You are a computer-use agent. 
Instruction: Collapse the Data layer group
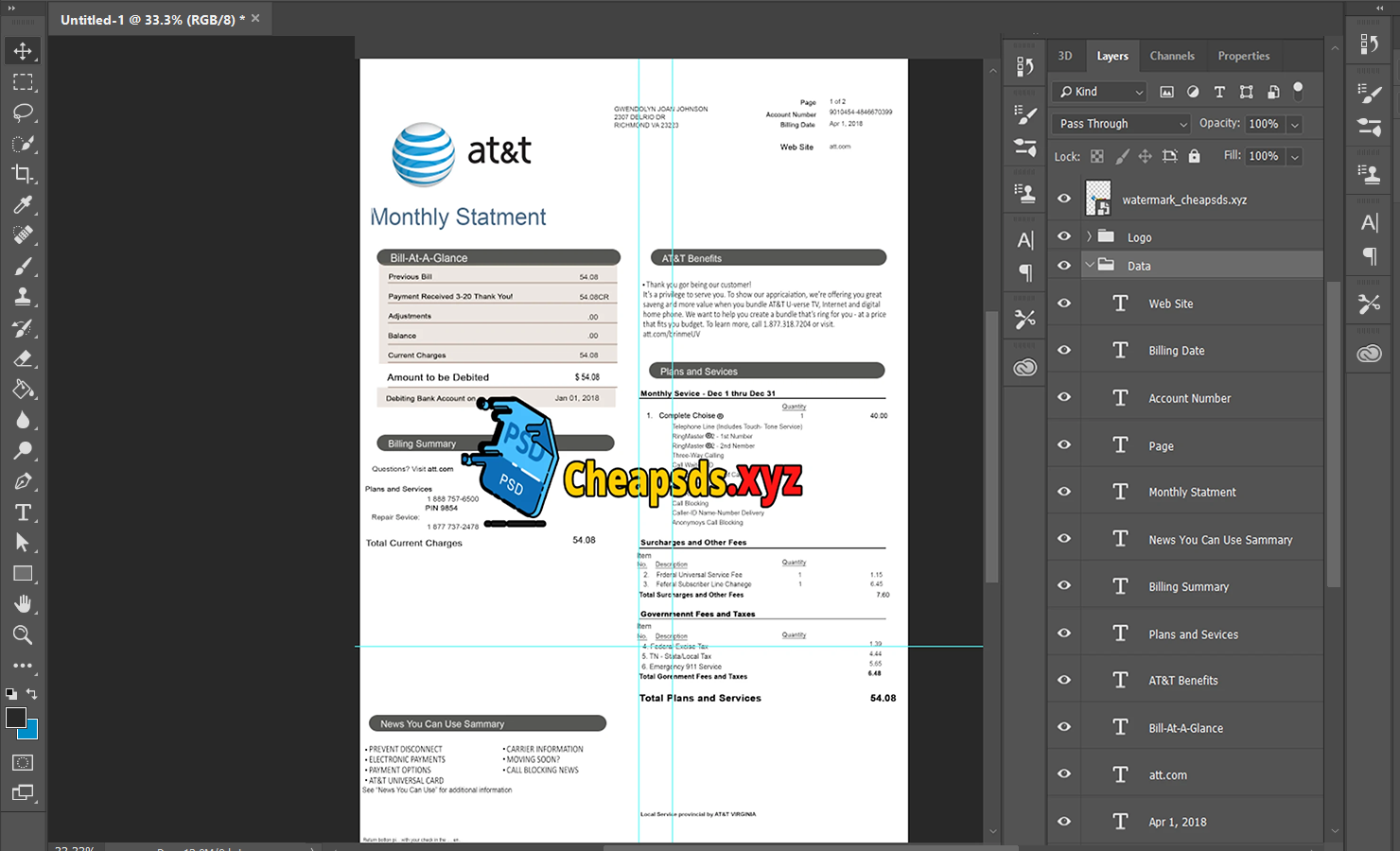coord(1089,266)
